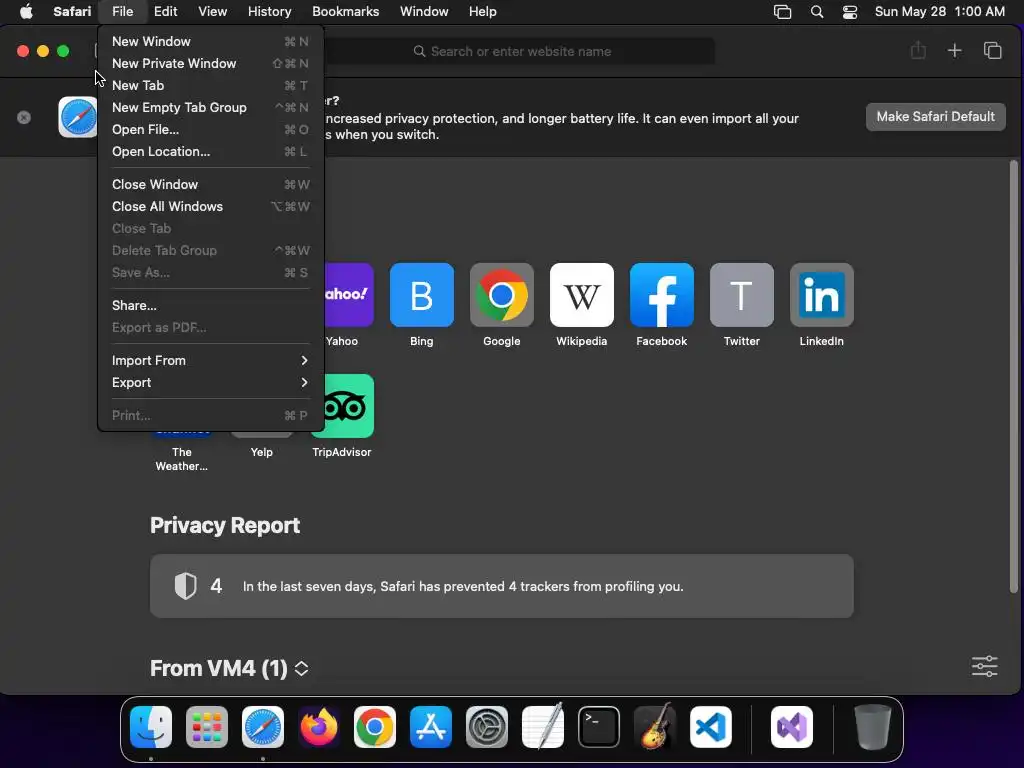The image size is (1024, 768).
Task: Open Control Center in menu bar
Action: [850, 12]
